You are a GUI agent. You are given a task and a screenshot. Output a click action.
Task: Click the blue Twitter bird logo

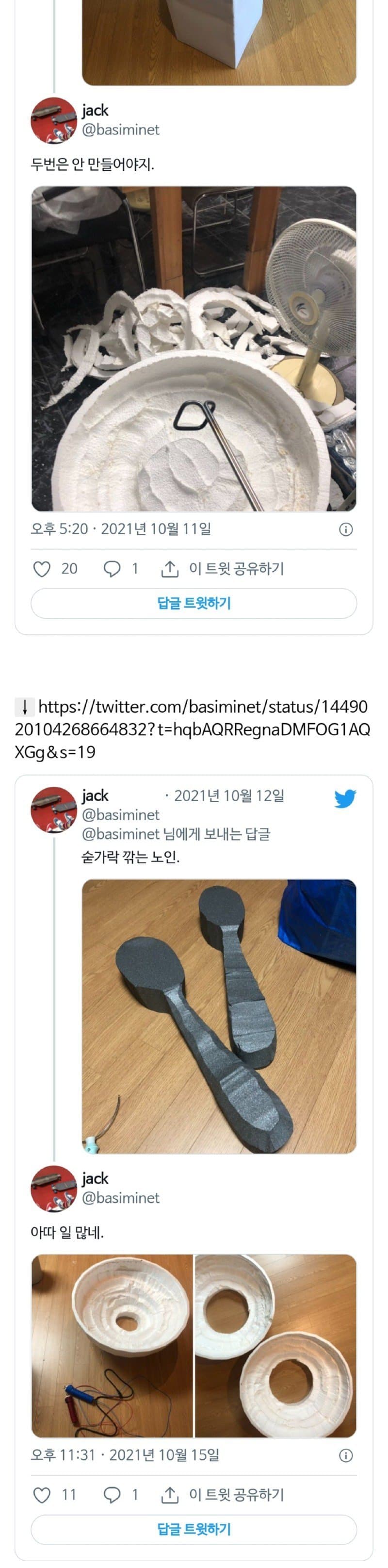345,798
